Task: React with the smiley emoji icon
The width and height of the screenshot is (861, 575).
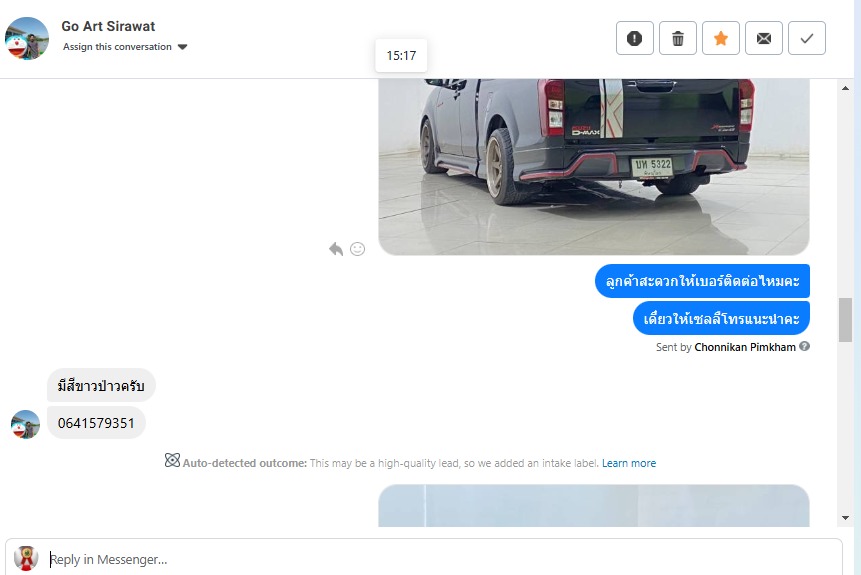Action: tap(357, 249)
